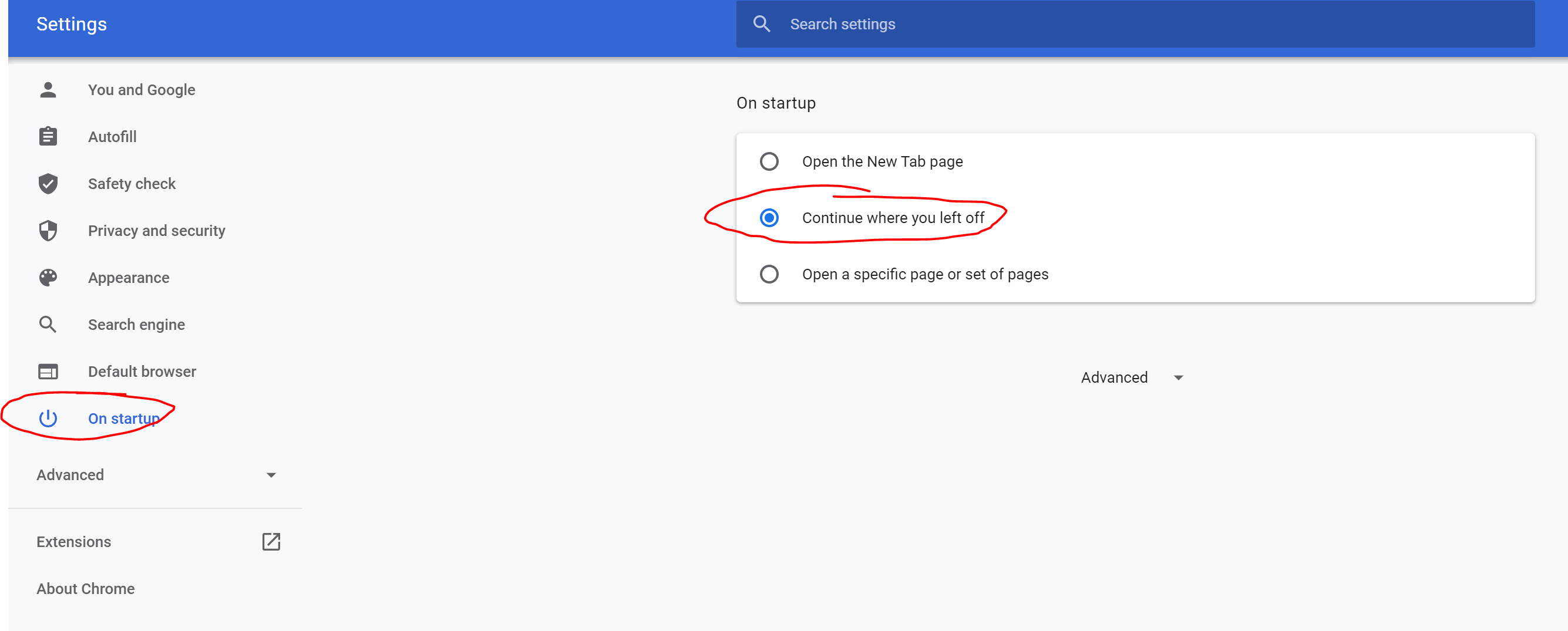Go to Privacy and security settings

click(x=156, y=231)
